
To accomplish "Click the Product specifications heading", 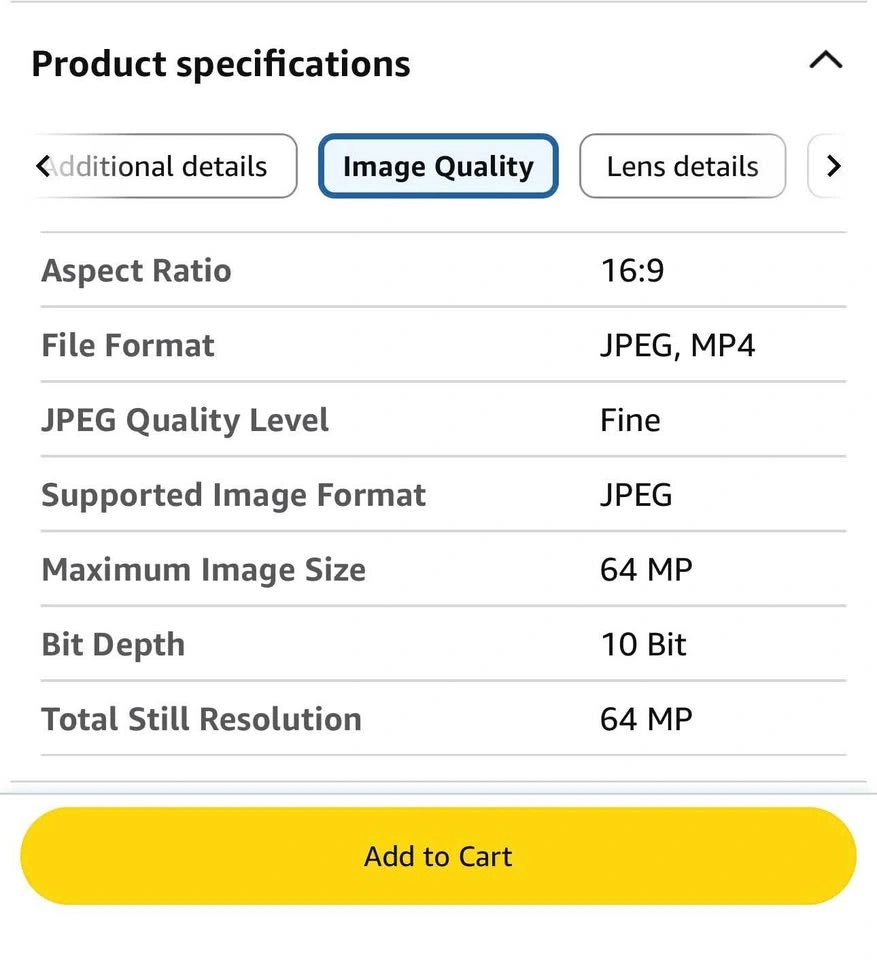I will pos(221,64).
